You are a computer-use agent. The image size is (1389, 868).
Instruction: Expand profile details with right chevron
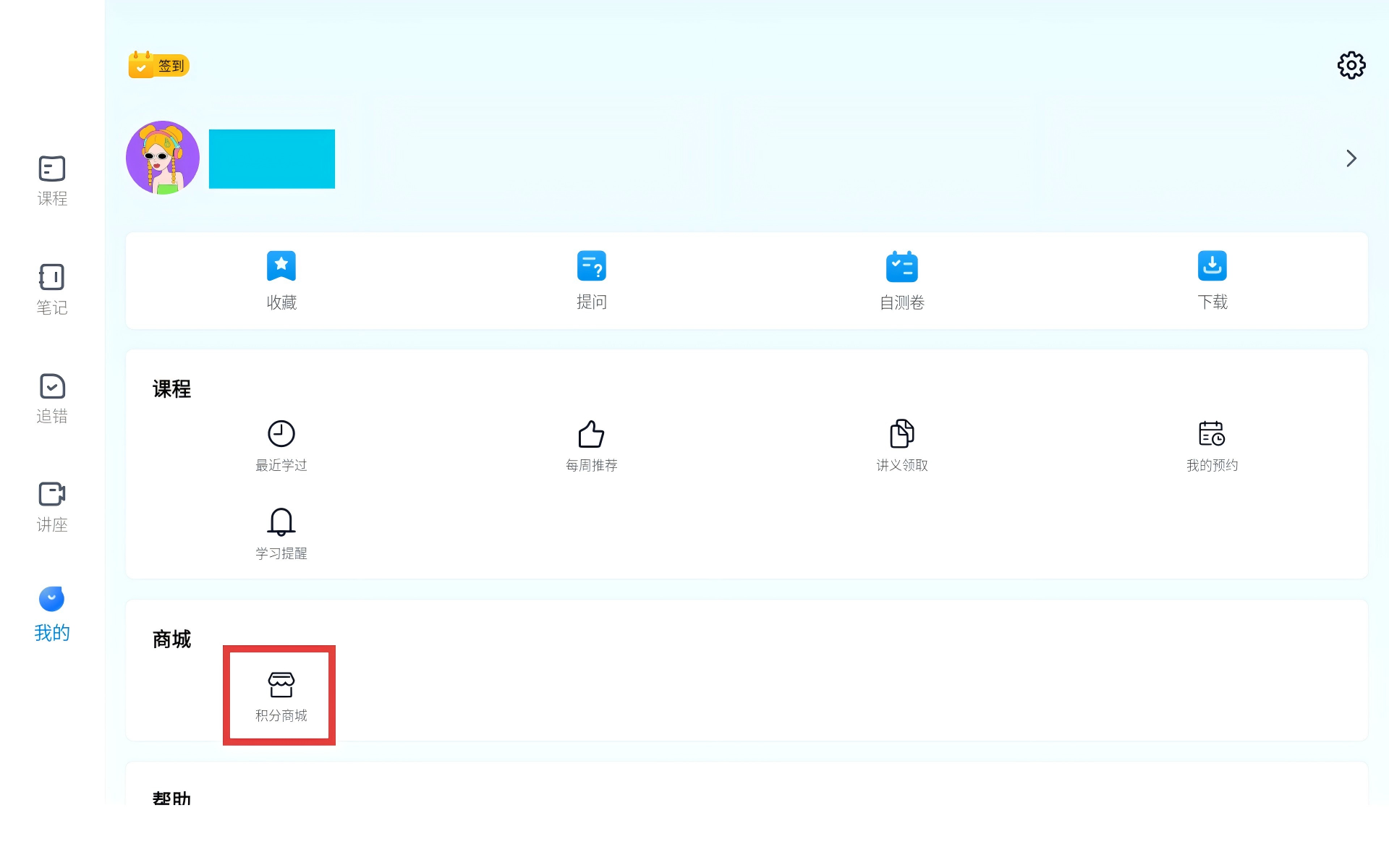pos(1351,158)
